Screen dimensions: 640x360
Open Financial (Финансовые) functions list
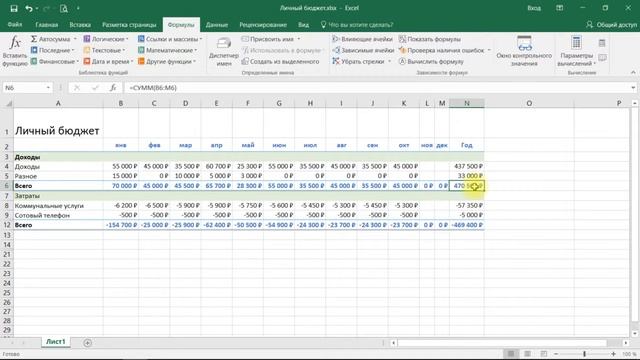[x=55, y=61]
